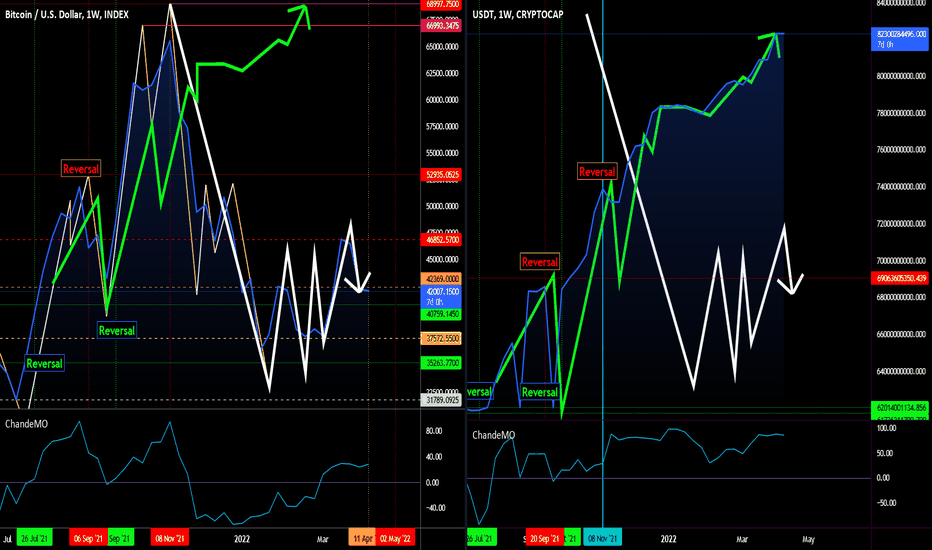Click the 65000.0000 price axis value
The image size is (932, 550).
tap(442, 46)
